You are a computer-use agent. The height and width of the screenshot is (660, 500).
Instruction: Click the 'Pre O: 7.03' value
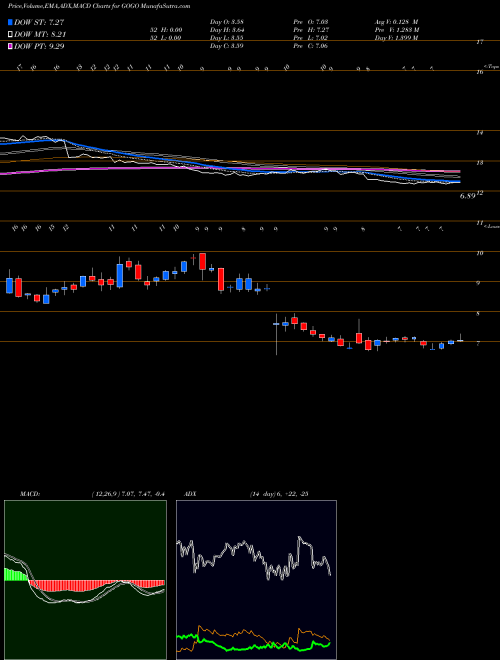tap(311, 22)
